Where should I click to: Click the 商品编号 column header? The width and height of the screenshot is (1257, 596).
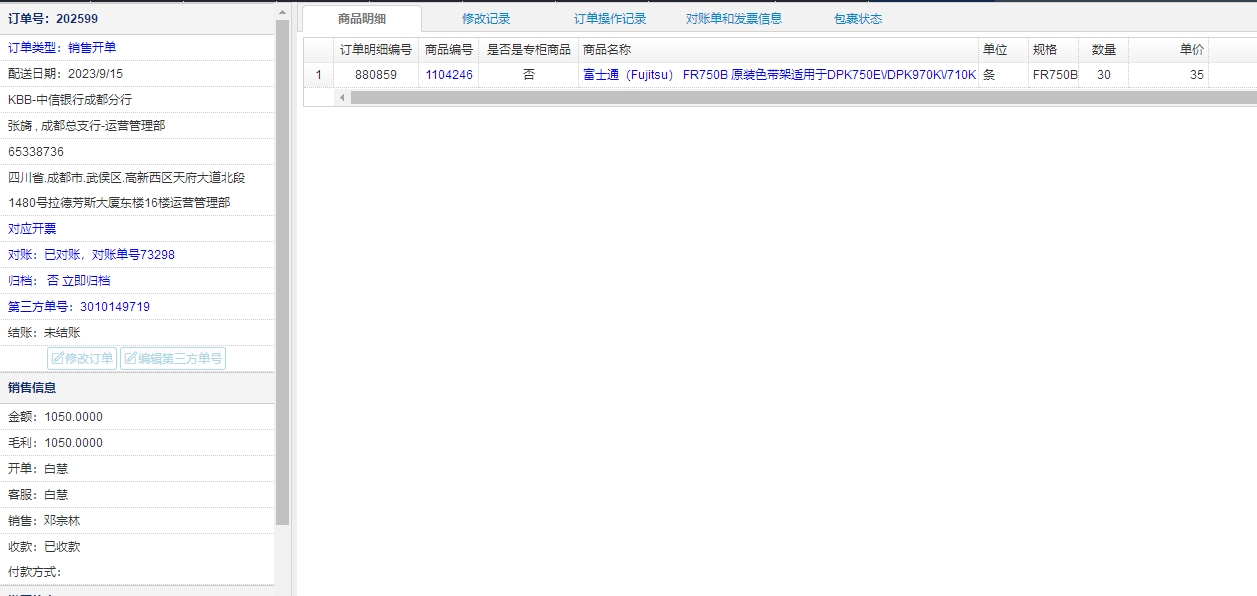[449, 49]
